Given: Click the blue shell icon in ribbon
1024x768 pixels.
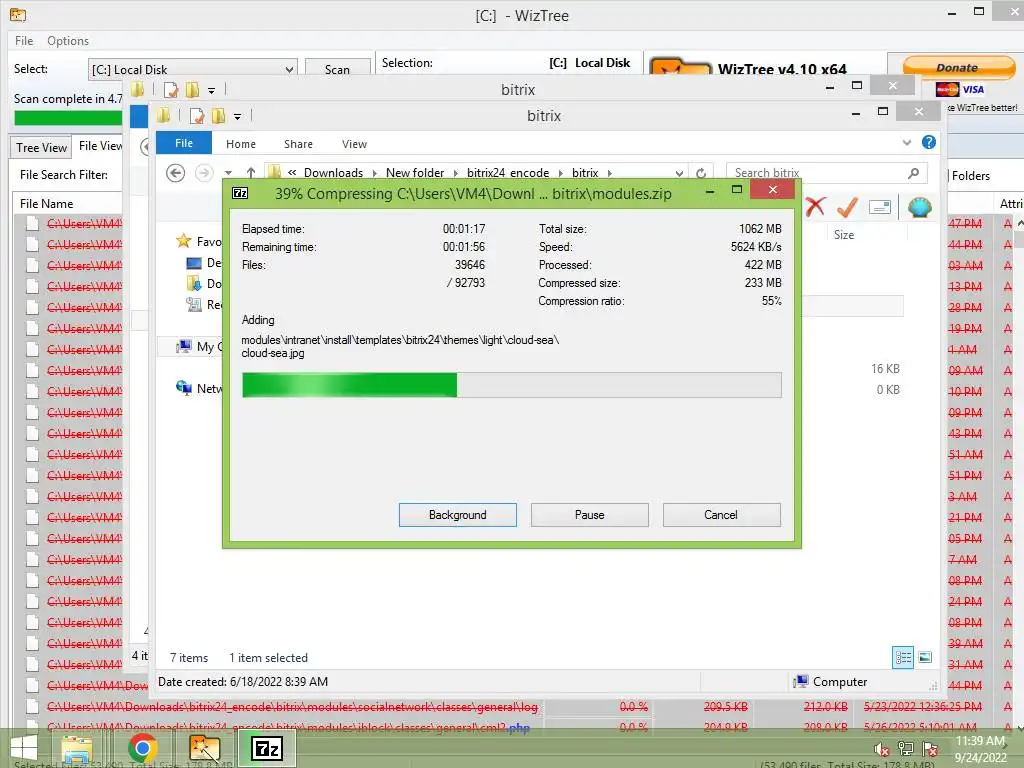Looking at the screenshot, I should click(920, 207).
